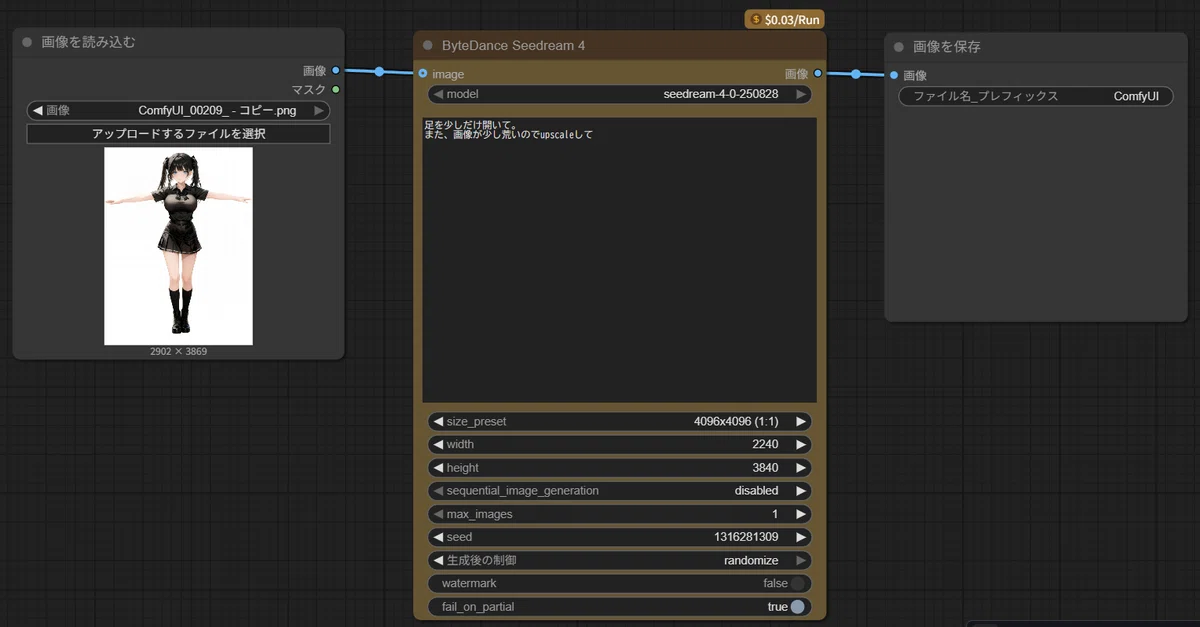The height and width of the screenshot is (627, 1200).
Task: Collapse the 画像を保存 node using its title dot
Action: [x=898, y=47]
